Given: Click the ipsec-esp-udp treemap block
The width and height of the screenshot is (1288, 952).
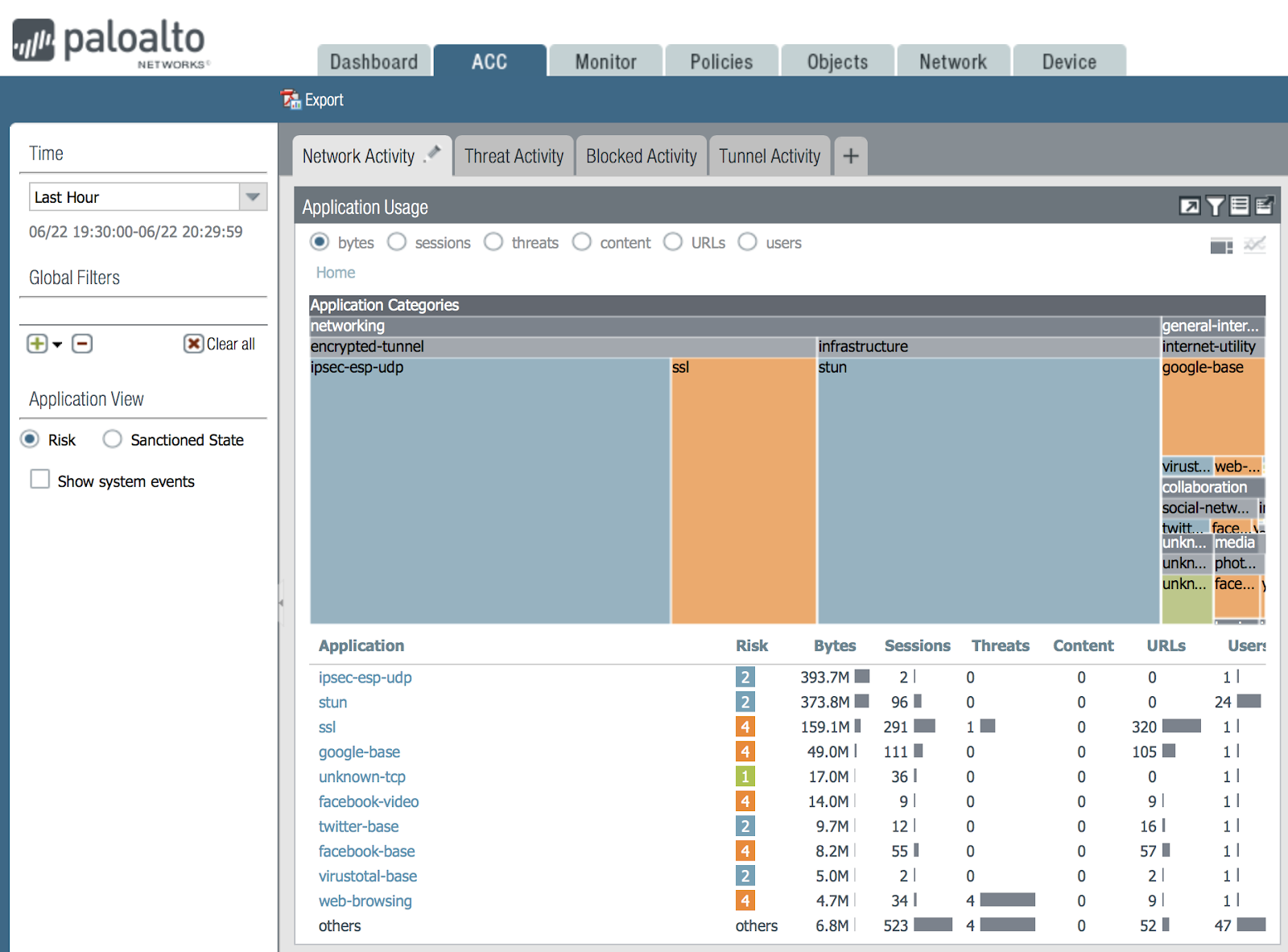Looking at the screenshot, I should [x=489, y=491].
